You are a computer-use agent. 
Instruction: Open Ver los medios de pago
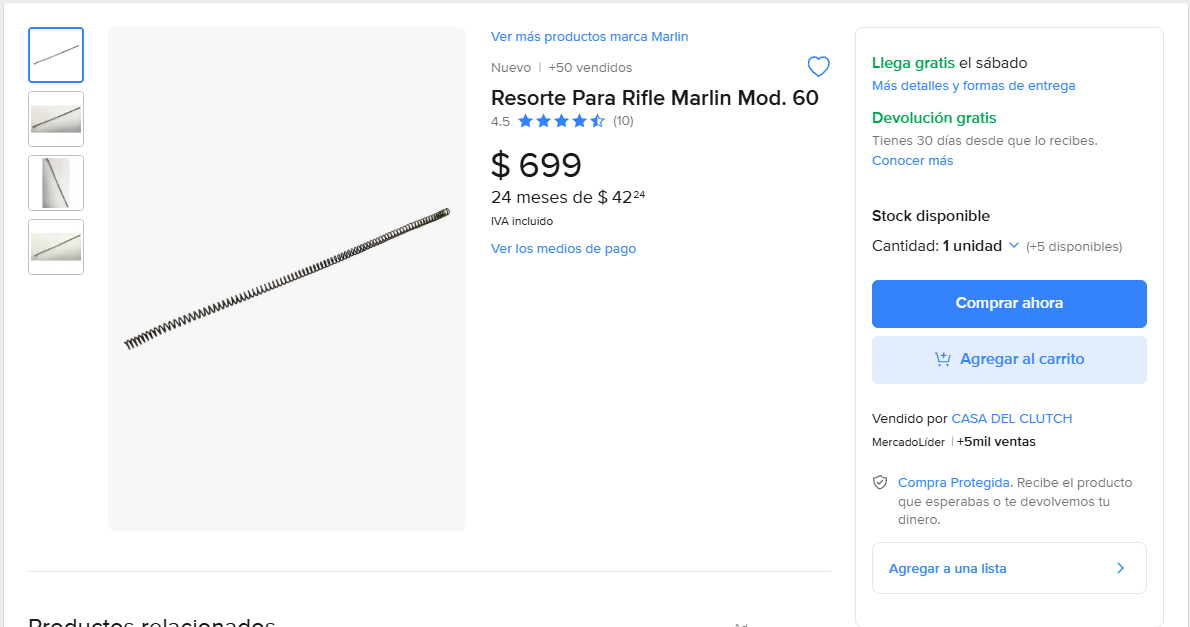click(563, 248)
